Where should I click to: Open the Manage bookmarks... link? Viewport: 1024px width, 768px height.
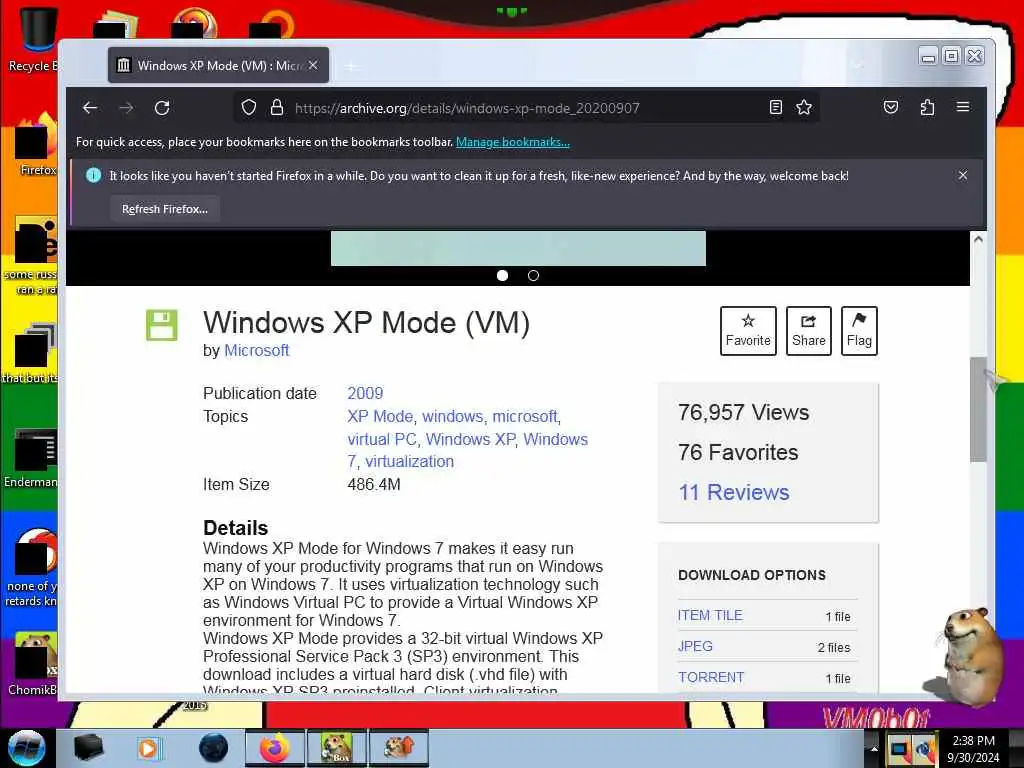point(513,142)
